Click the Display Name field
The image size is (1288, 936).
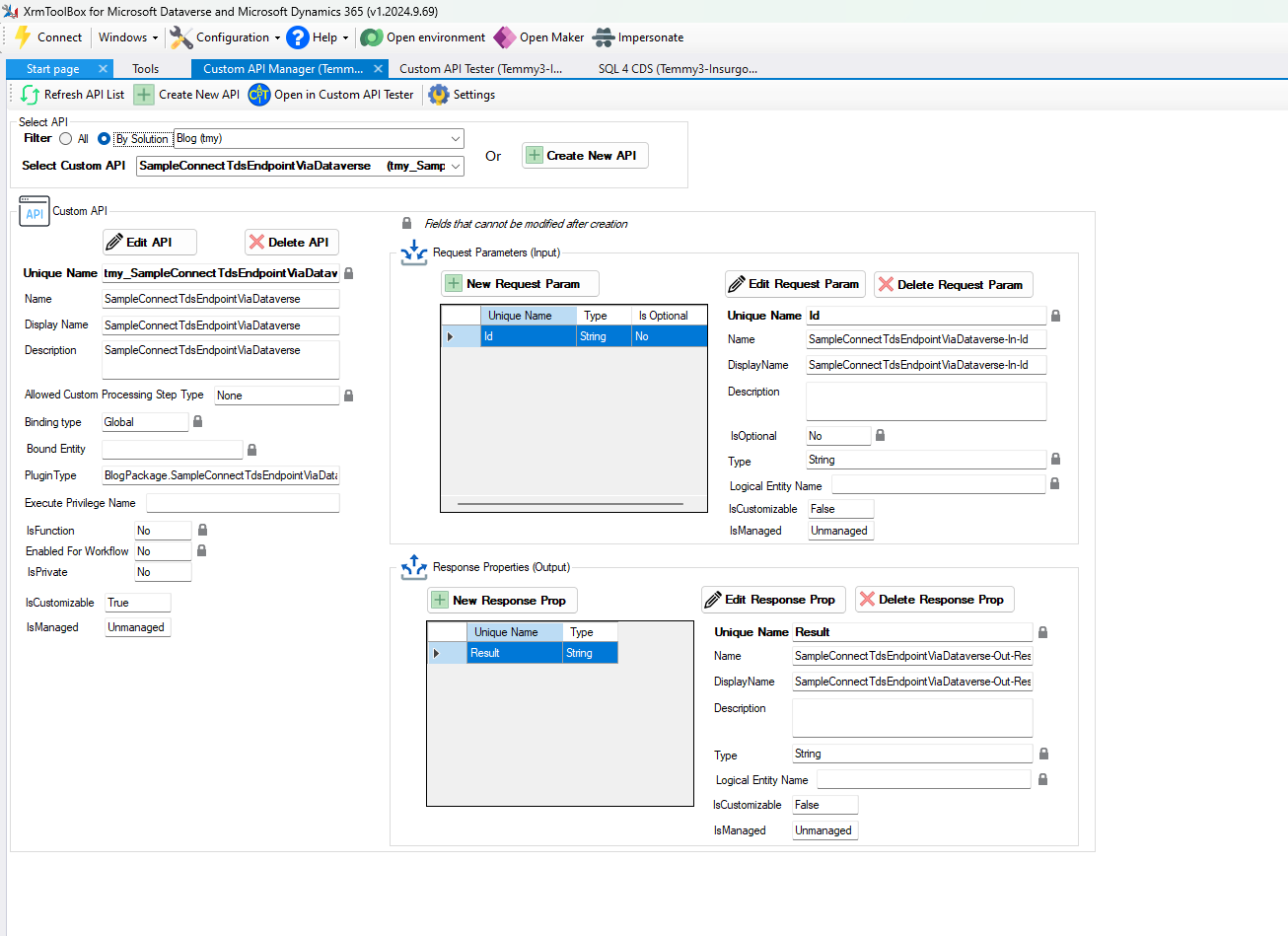click(221, 325)
